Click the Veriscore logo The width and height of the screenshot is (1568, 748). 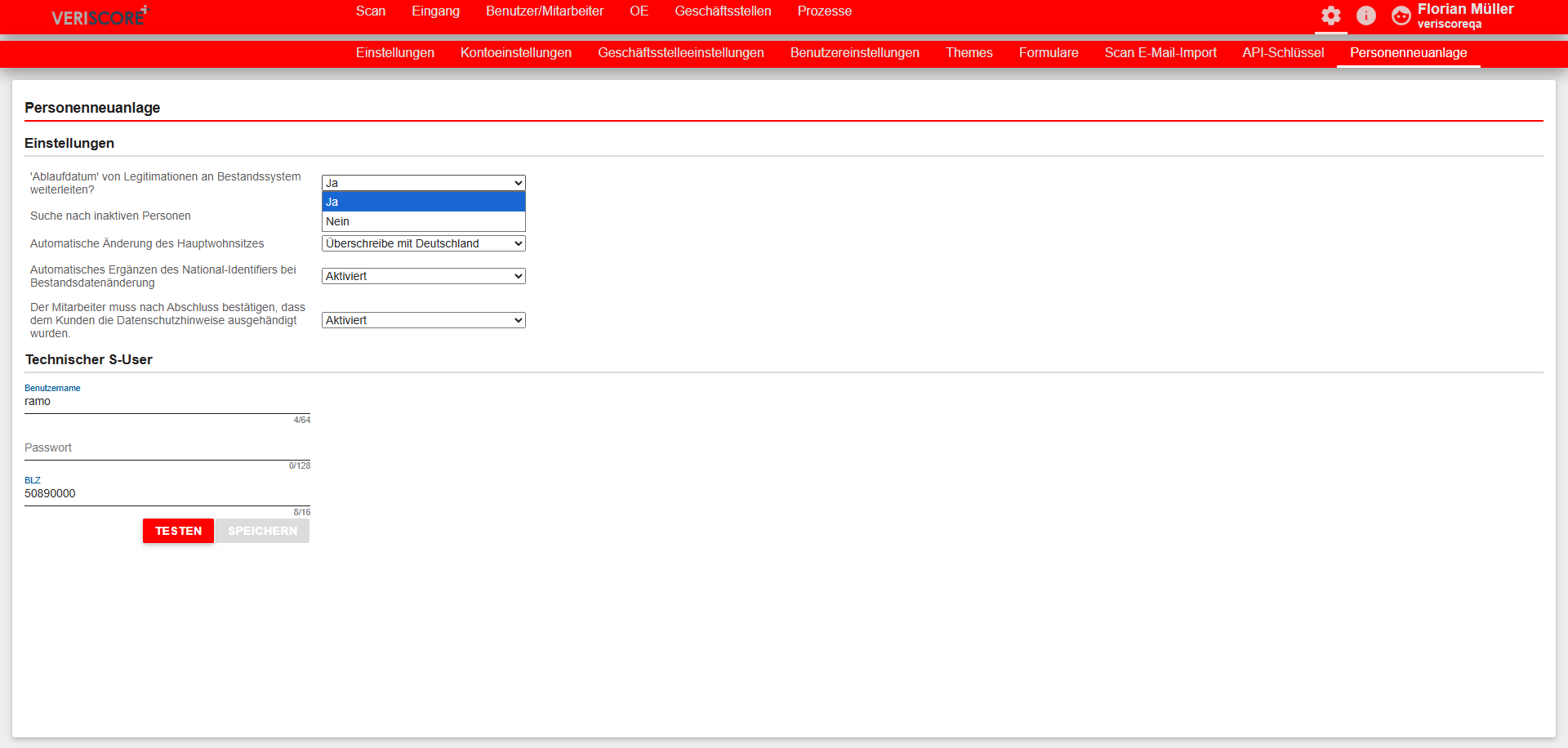[100, 16]
